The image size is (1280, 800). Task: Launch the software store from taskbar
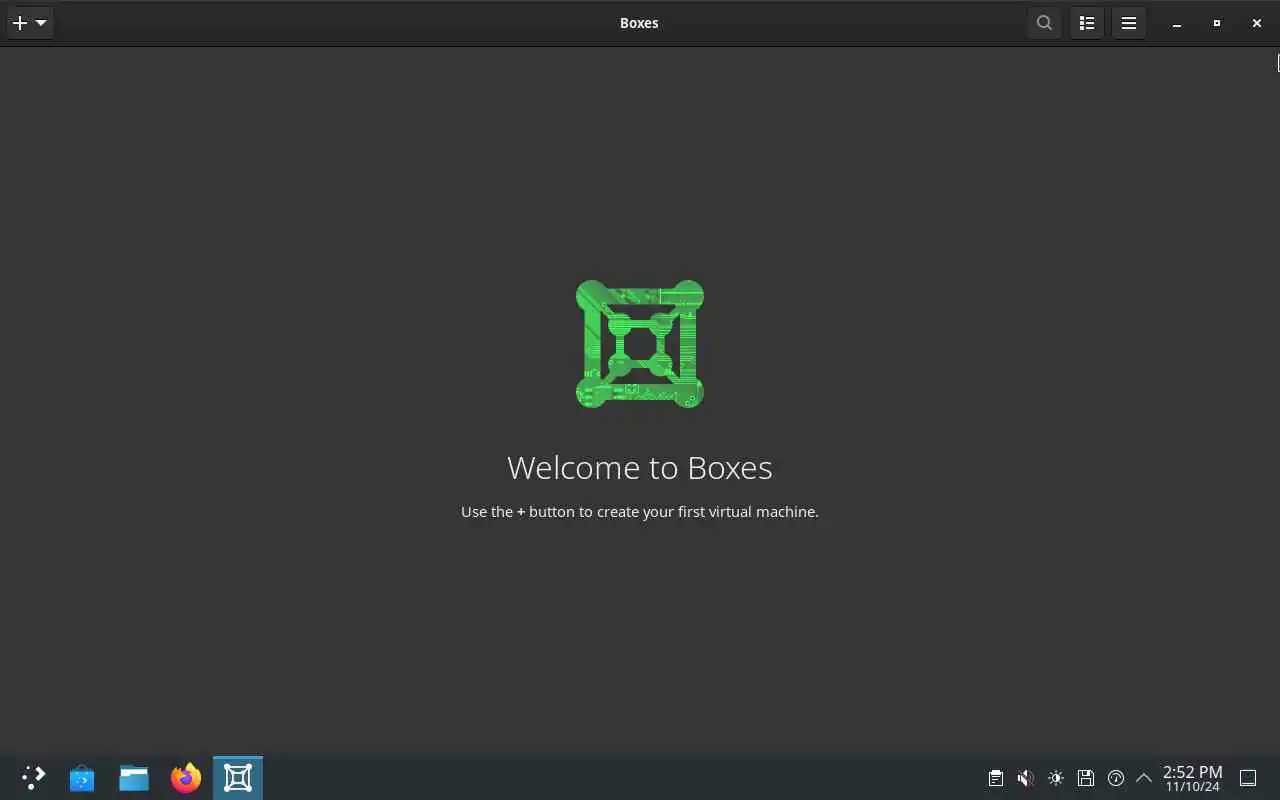(82, 778)
